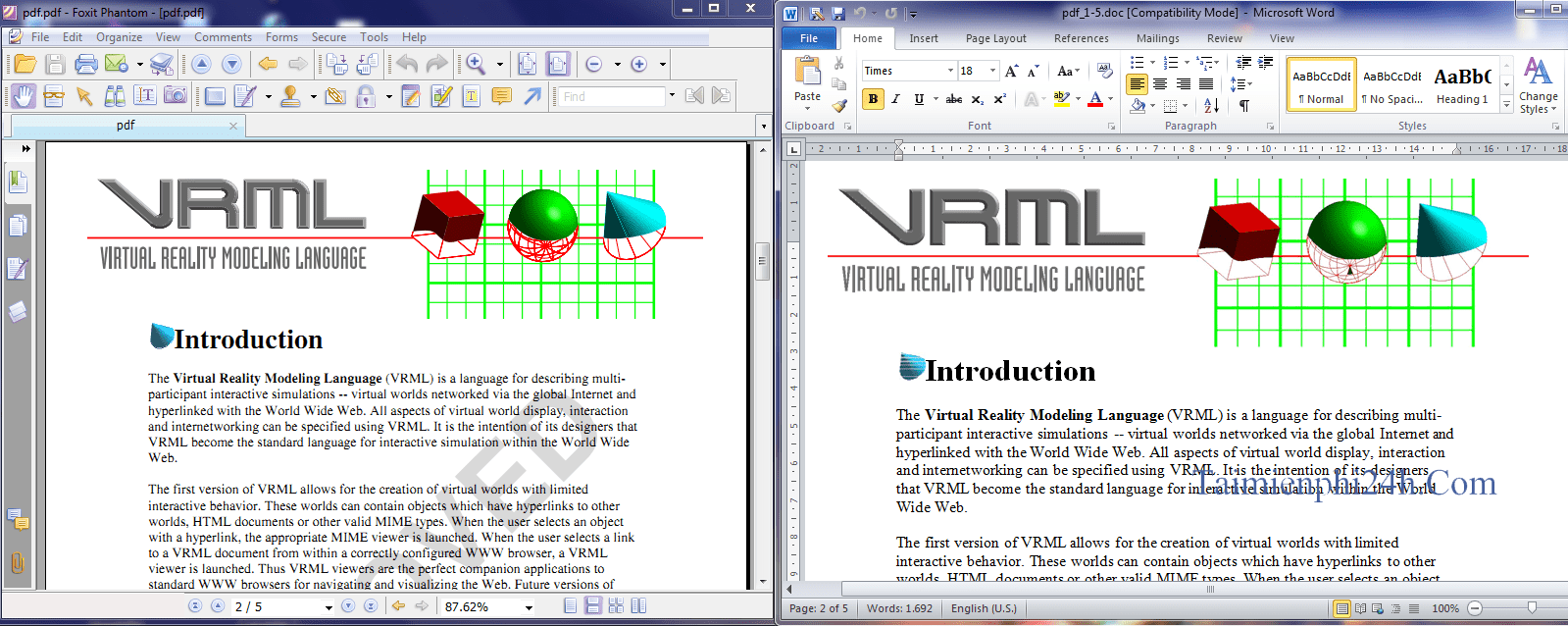Toggle Align Text Left in Word
This screenshot has width=1568, height=626.
(1137, 84)
